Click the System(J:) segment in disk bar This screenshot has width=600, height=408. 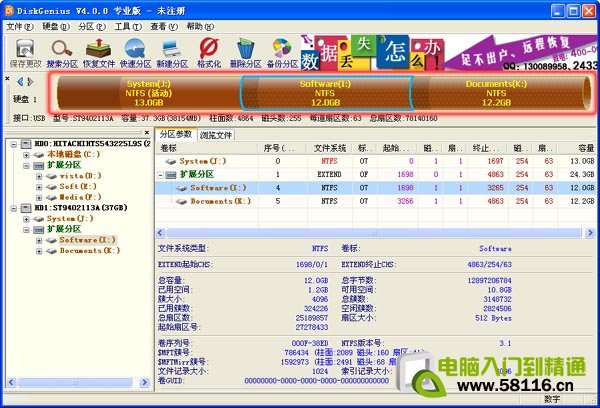point(148,93)
